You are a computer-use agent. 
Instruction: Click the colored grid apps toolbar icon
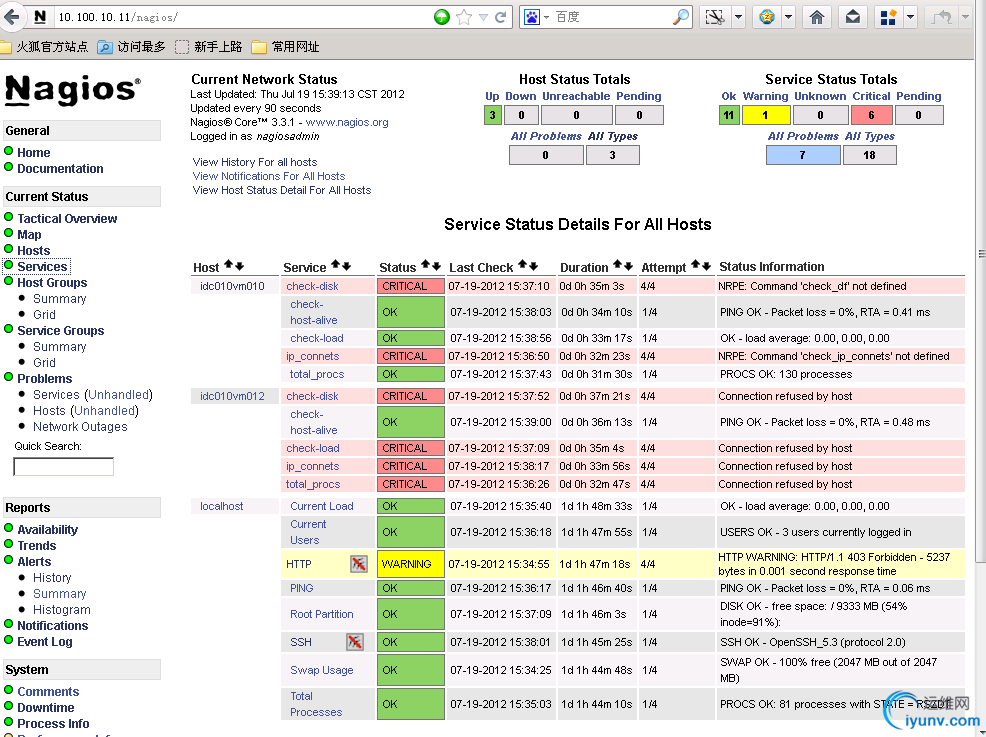(x=888, y=17)
